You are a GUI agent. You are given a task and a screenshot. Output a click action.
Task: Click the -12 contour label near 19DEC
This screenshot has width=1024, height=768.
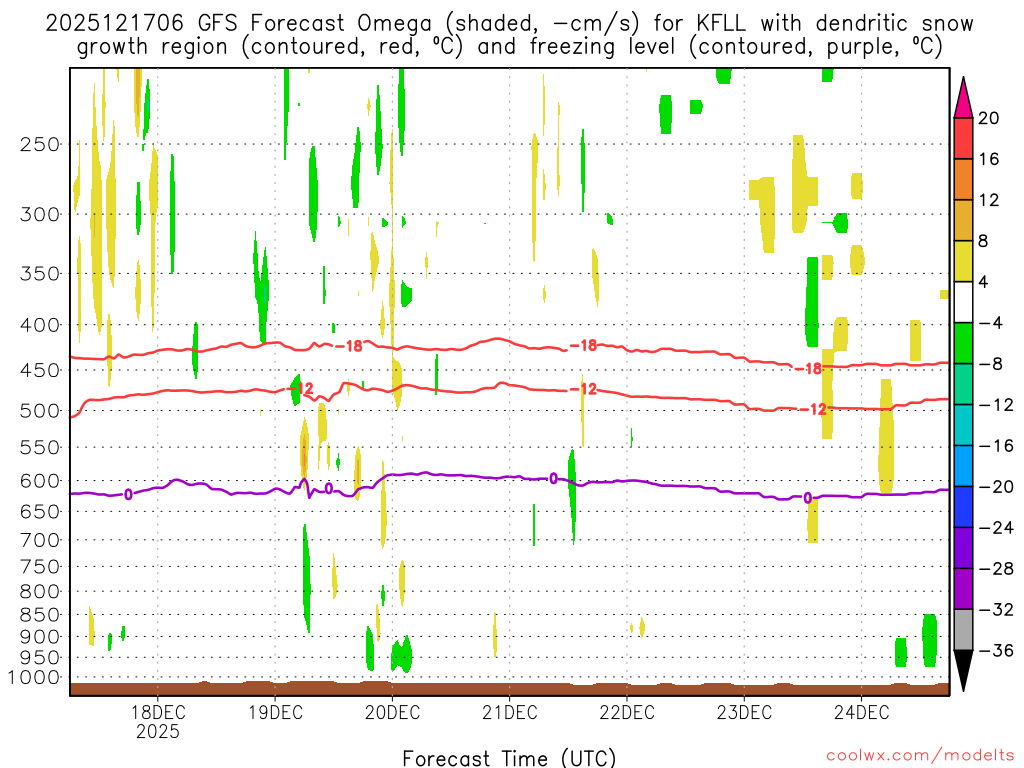300,389
